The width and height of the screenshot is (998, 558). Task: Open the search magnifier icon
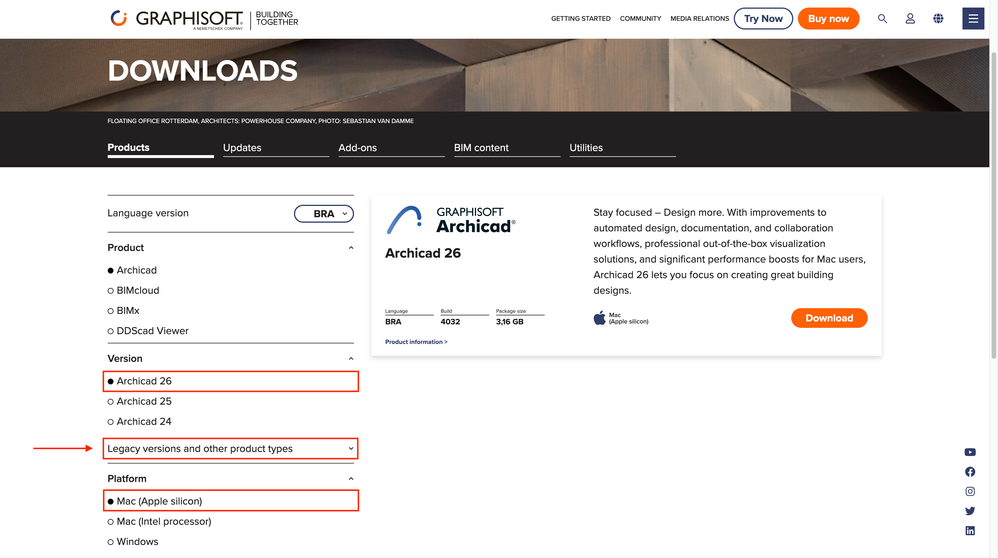[x=882, y=18]
